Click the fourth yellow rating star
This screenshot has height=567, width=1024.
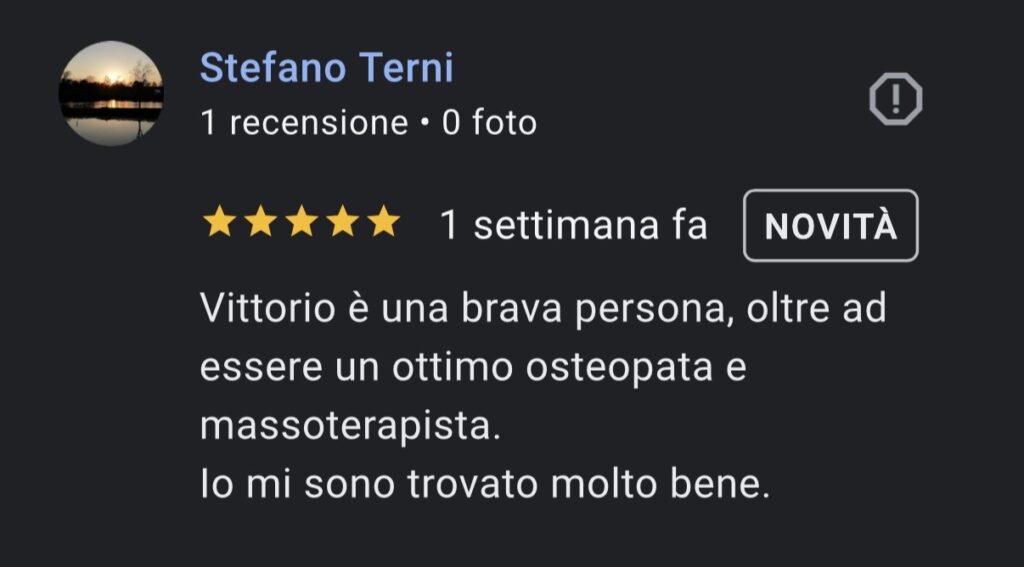pyautogui.click(x=342, y=223)
